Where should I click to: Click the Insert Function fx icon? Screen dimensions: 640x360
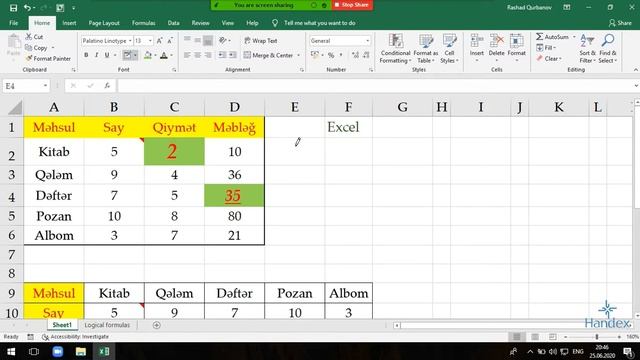click(107, 86)
